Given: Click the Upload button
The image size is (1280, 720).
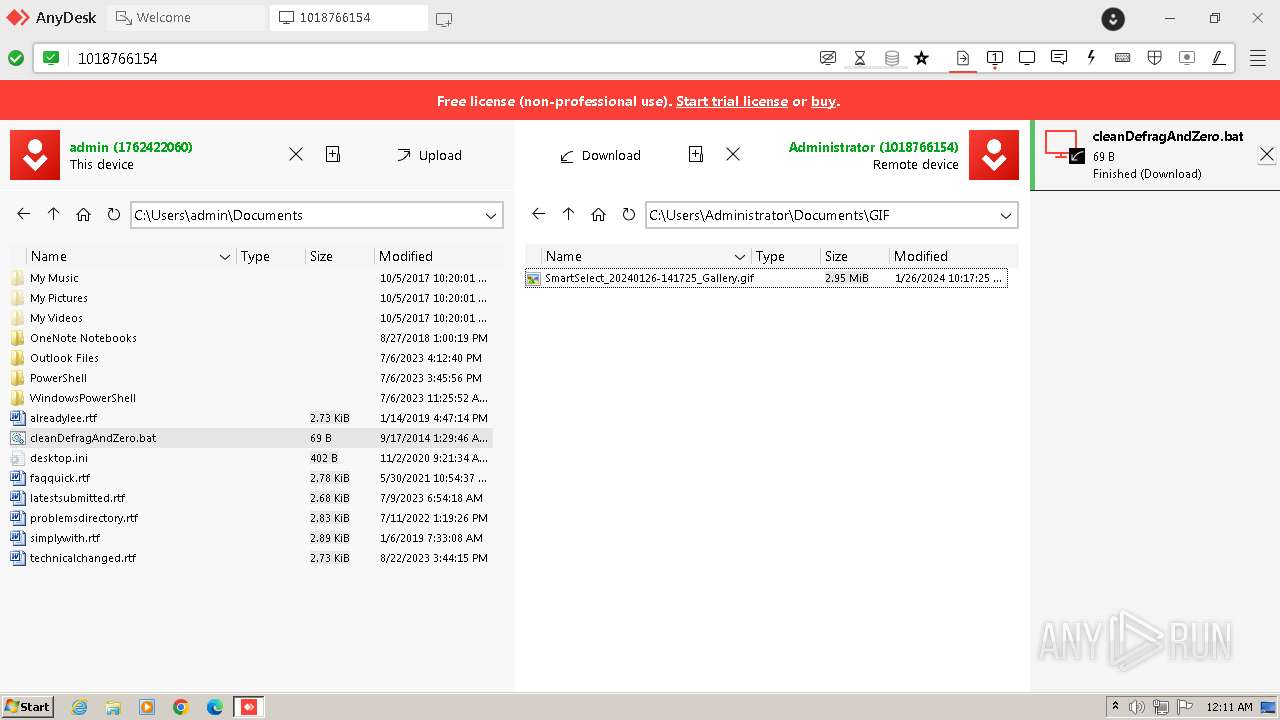Looking at the screenshot, I should coord(429,155).
